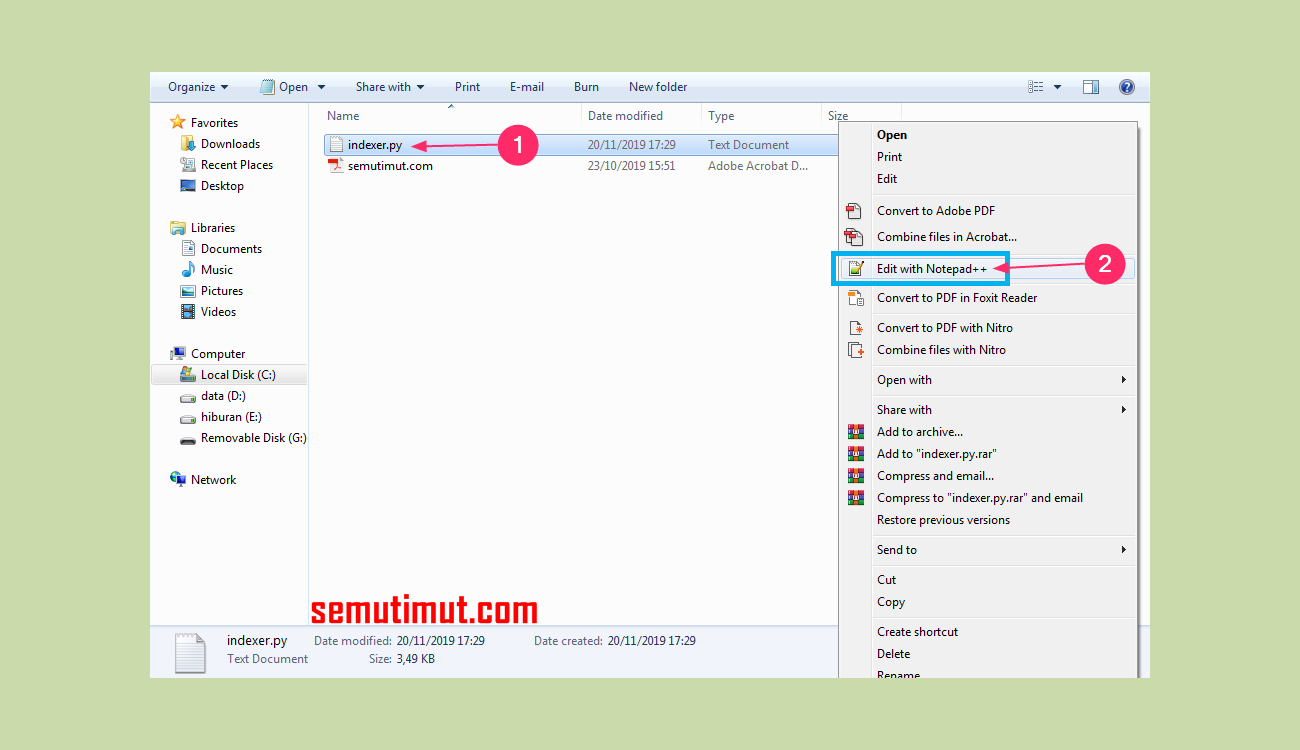Image resolution: width=1300 pixels, height=750 pixels.
Task: Click the Downloads icon under Favorites
Action: 188,143
